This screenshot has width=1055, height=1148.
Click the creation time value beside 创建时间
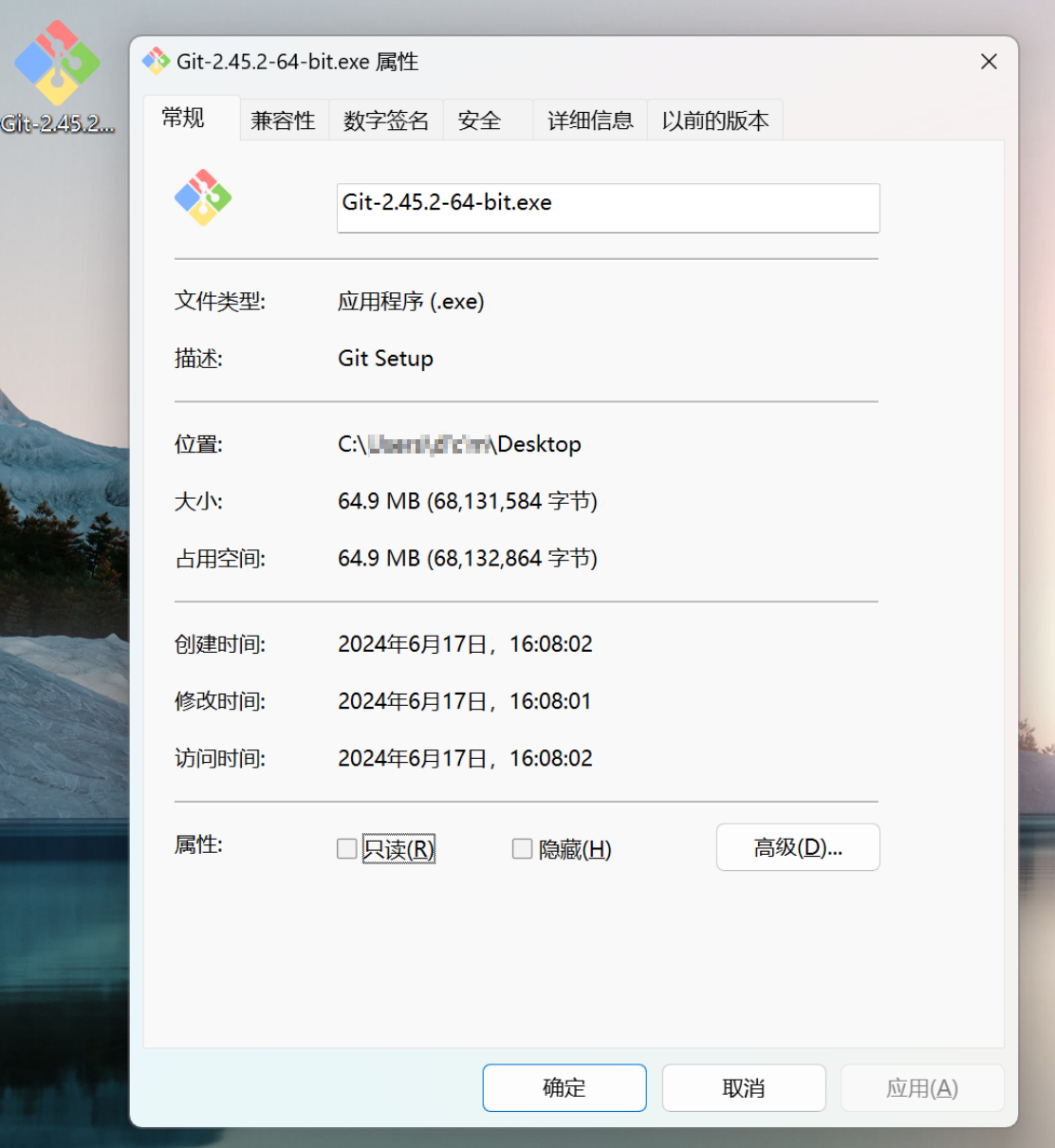(x=465, y=644)
